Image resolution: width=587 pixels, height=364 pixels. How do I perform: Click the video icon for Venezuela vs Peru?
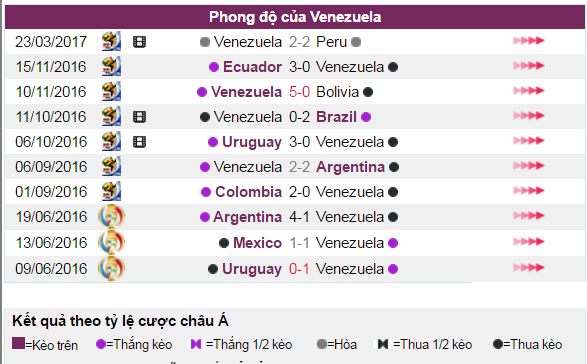(x=139, y=42)
